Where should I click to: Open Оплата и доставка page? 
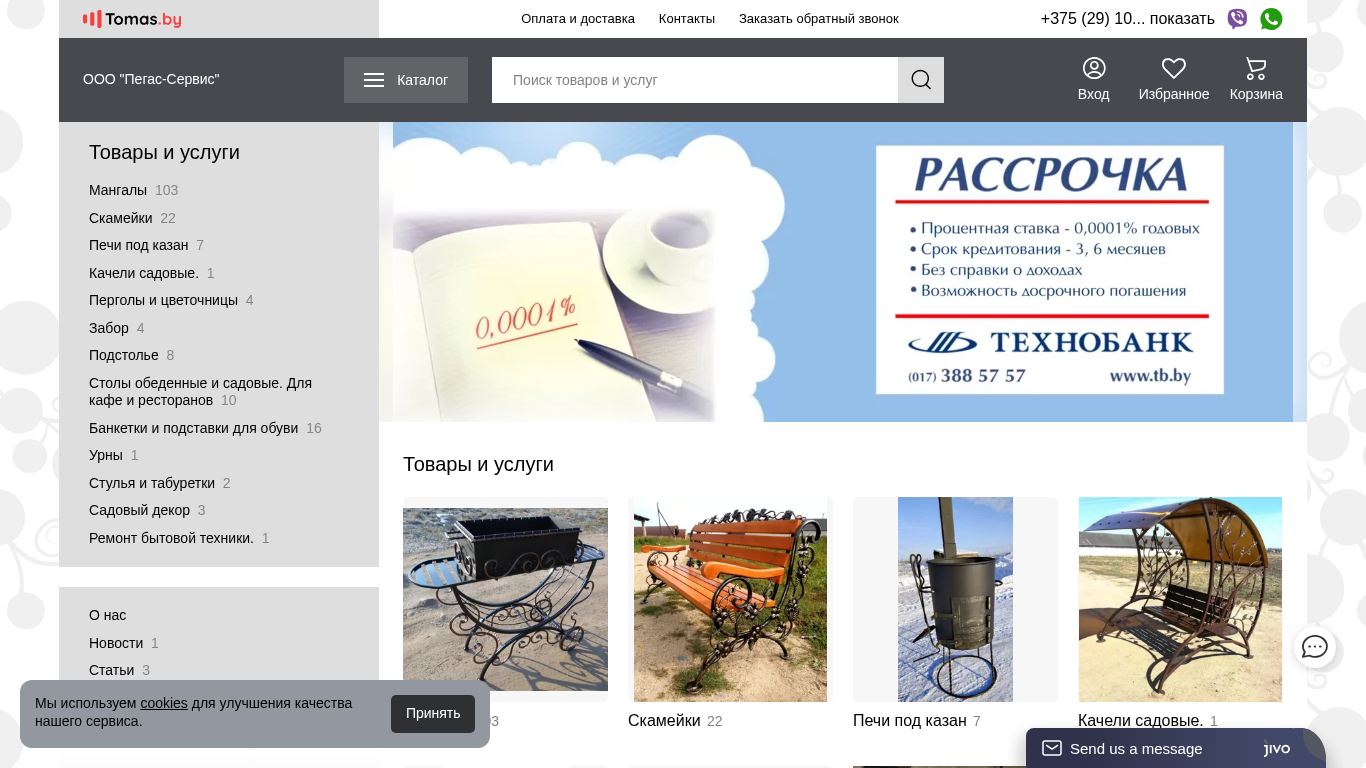click(x=578, y=19)
